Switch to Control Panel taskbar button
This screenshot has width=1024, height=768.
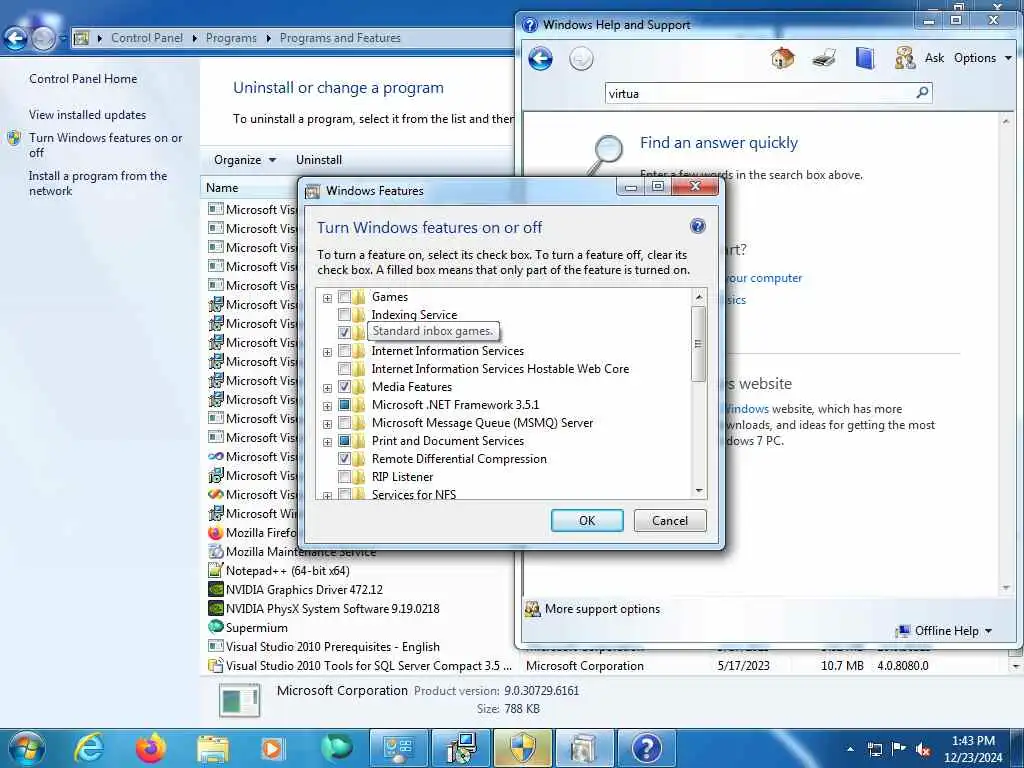[x=399, y=748]
